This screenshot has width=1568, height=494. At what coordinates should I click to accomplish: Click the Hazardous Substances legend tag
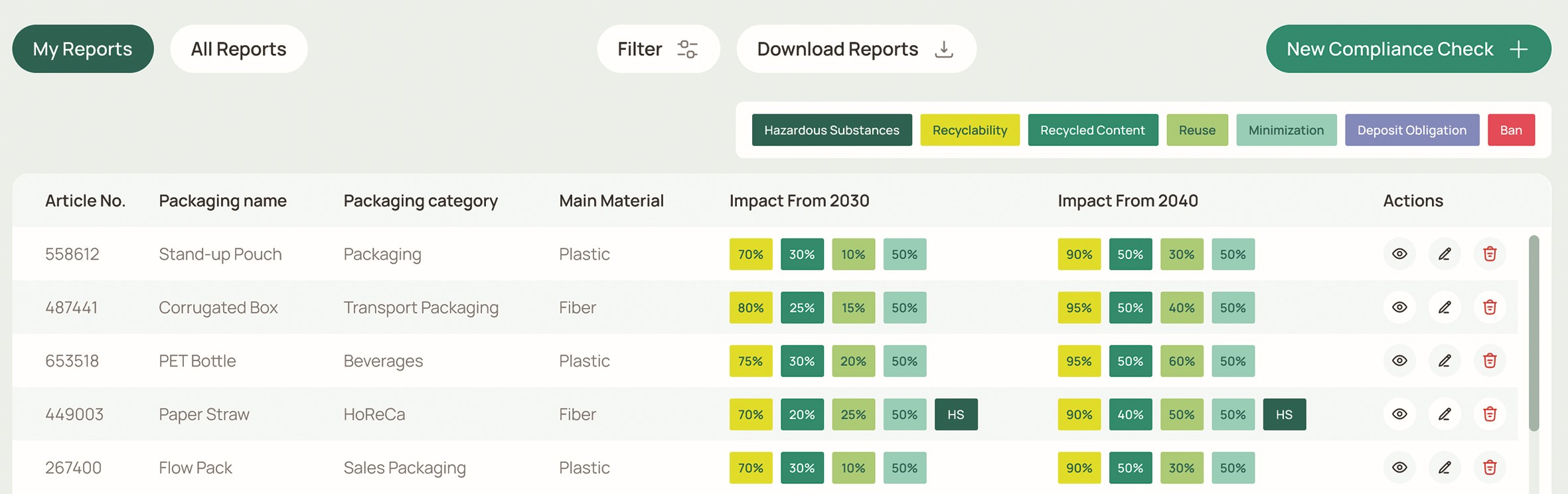tap(831, 130)
